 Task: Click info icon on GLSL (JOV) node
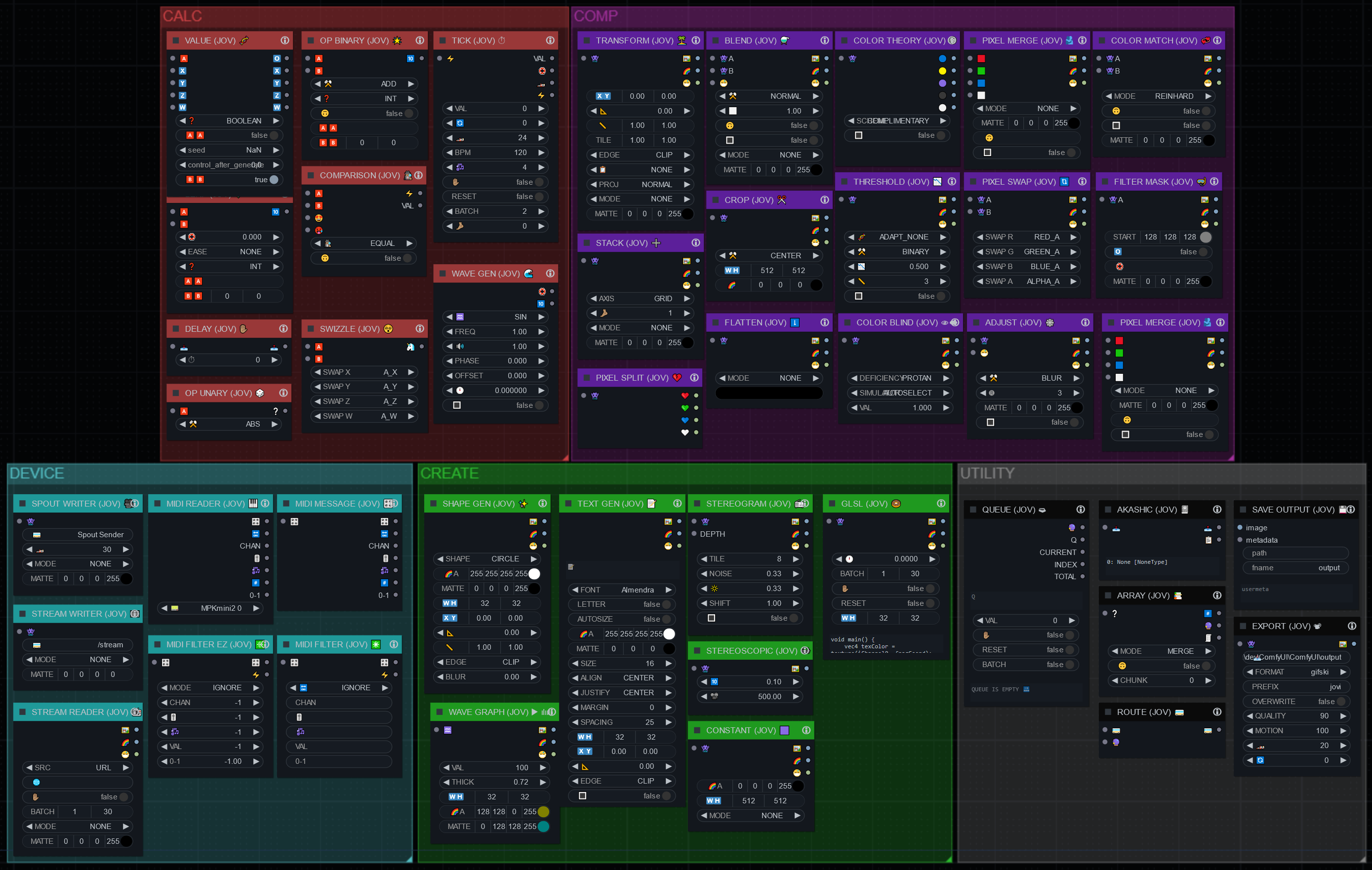point(941,503)
